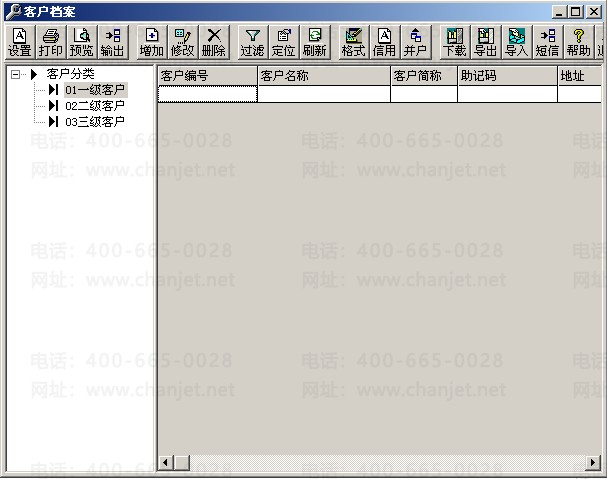Click the horizontal scrollbar right arrow
Image resolution: width=607 pixels, height=479 pixels.
click(593, 462)
